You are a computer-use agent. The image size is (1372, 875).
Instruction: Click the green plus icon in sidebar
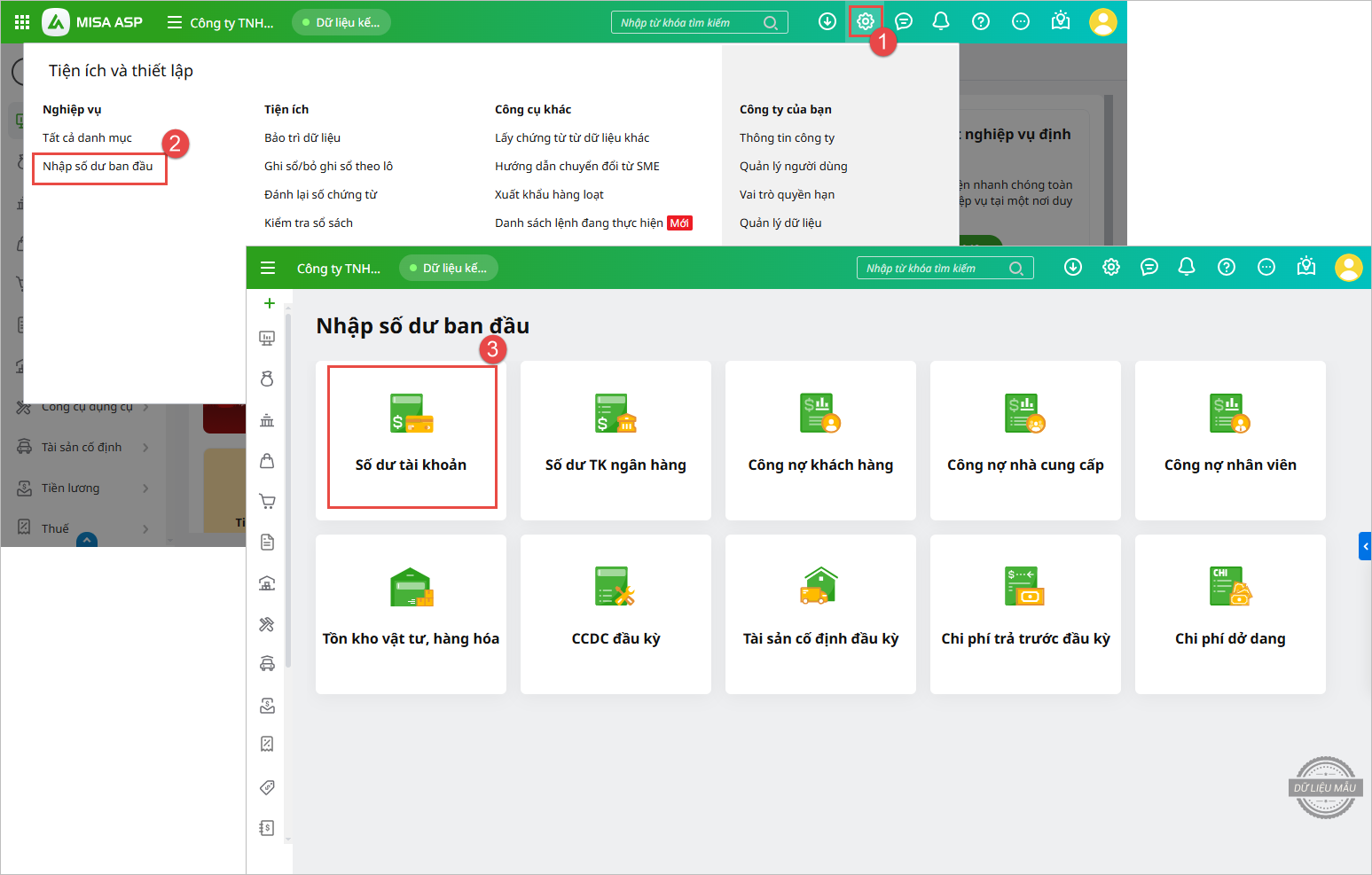pyautogui.click(x=269, y=303)
